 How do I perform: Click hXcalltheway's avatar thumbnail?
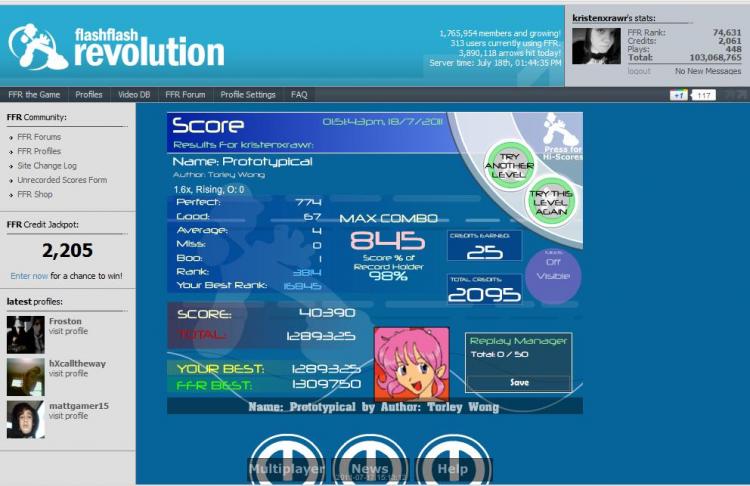pyautogui.click(x=26, y=377)
